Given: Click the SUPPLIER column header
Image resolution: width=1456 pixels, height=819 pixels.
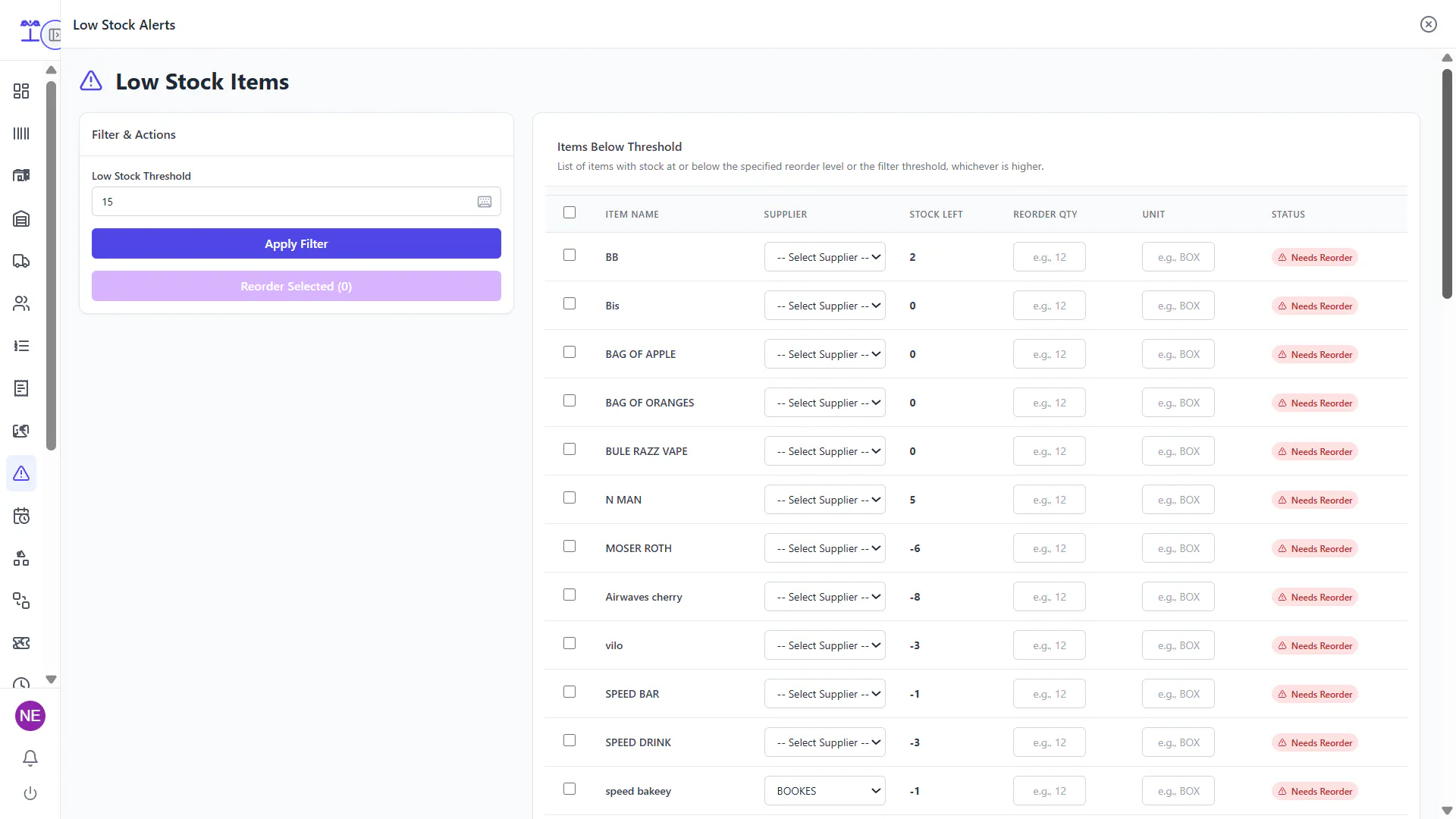Looking at the screenshot, I should 785,215.
